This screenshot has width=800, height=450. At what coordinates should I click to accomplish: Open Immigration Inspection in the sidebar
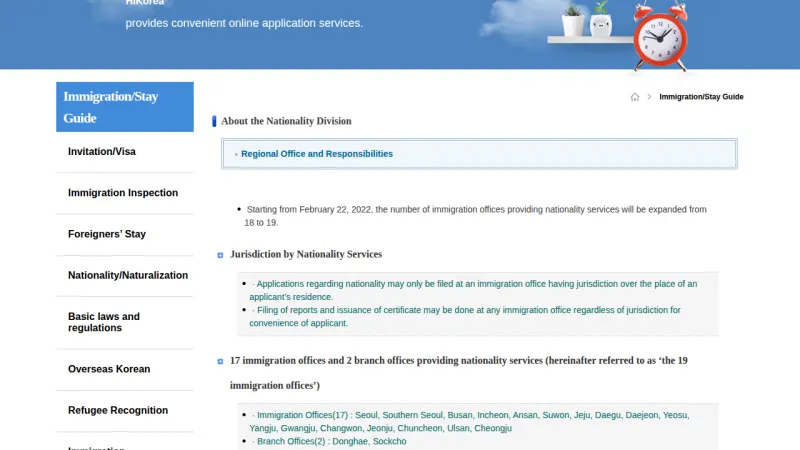[123, 193]
